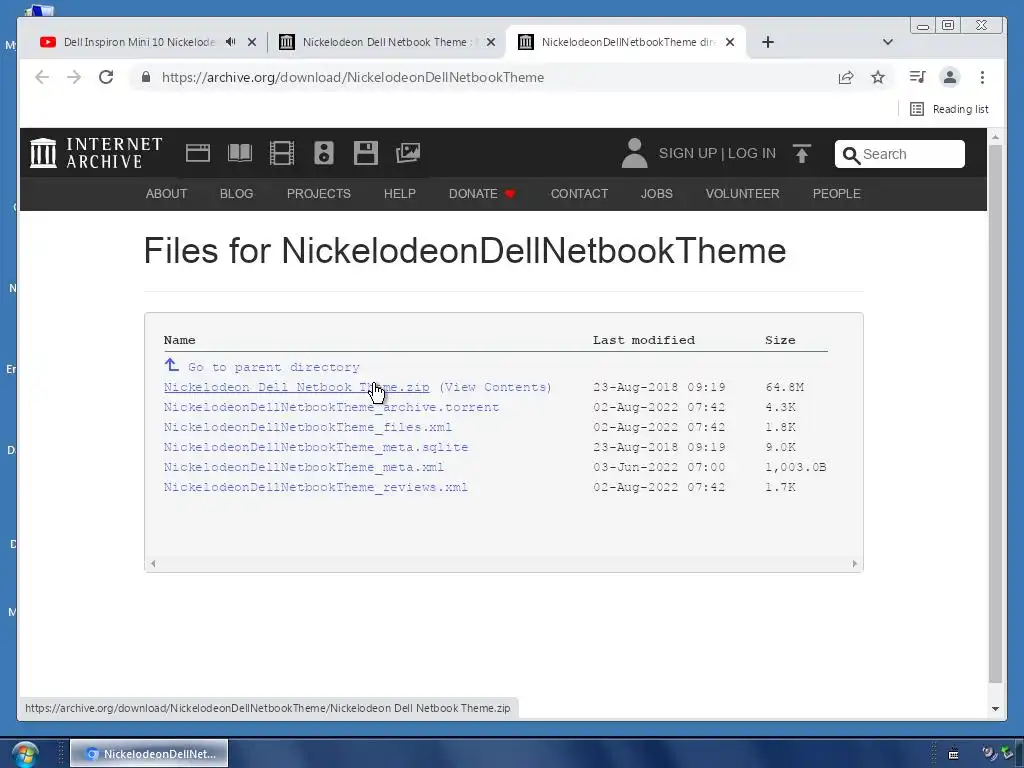The width and height of the screenshot is (1024, 768).
Task: Open the Chrome three-dot menu
Action: click(982, 77)
